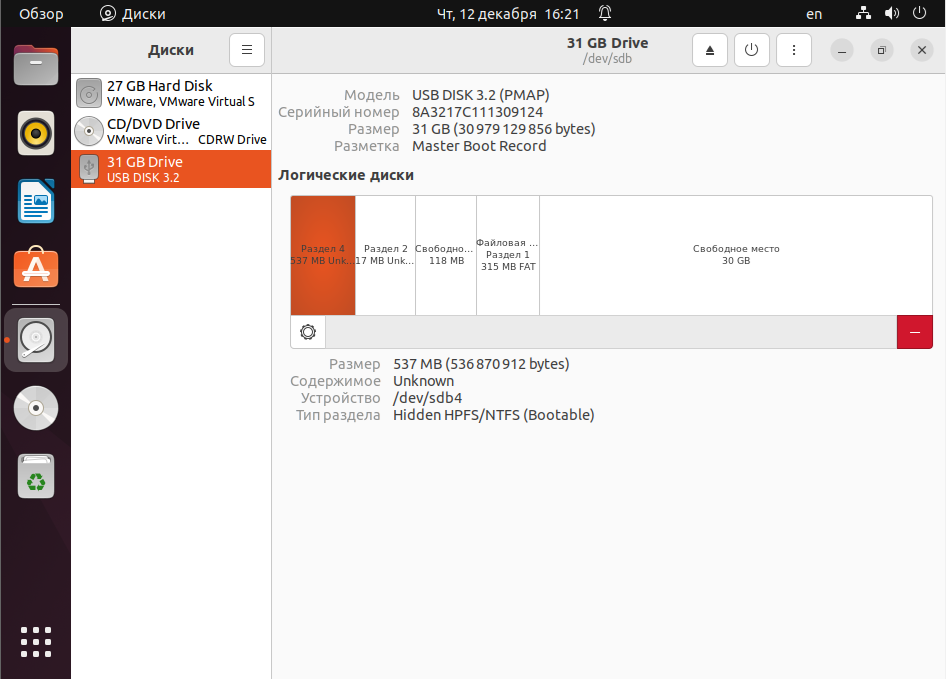Image resolution: width=946 pixels, height=679 pixels.
Task: Open the drive options kebab menu
Action: [x=794, y=50]
